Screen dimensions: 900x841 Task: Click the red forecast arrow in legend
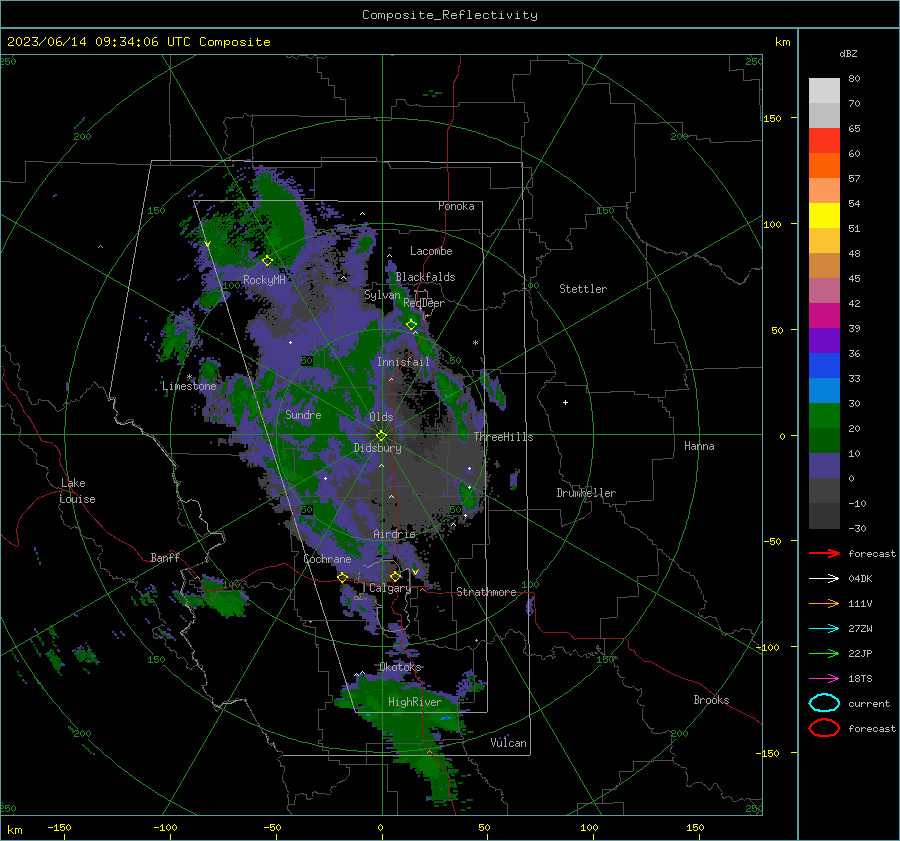(x=824, y=553)
